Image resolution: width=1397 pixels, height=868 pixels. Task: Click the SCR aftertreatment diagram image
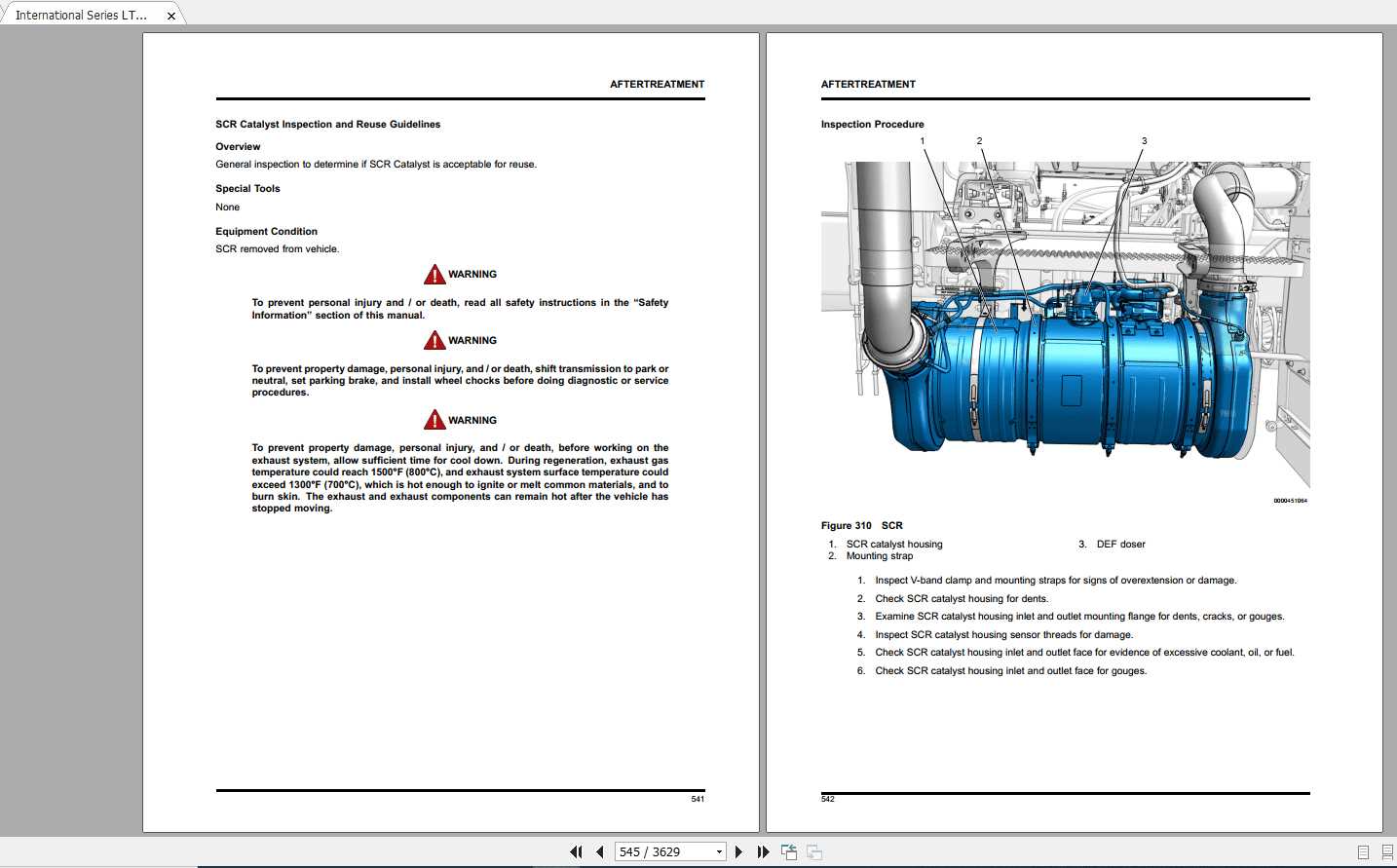[x=1065, y=323]
